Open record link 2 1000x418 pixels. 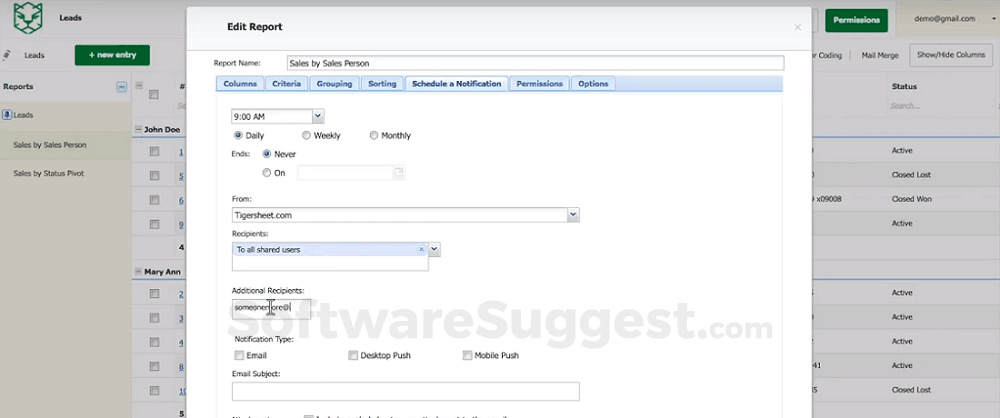coord(181,294)
